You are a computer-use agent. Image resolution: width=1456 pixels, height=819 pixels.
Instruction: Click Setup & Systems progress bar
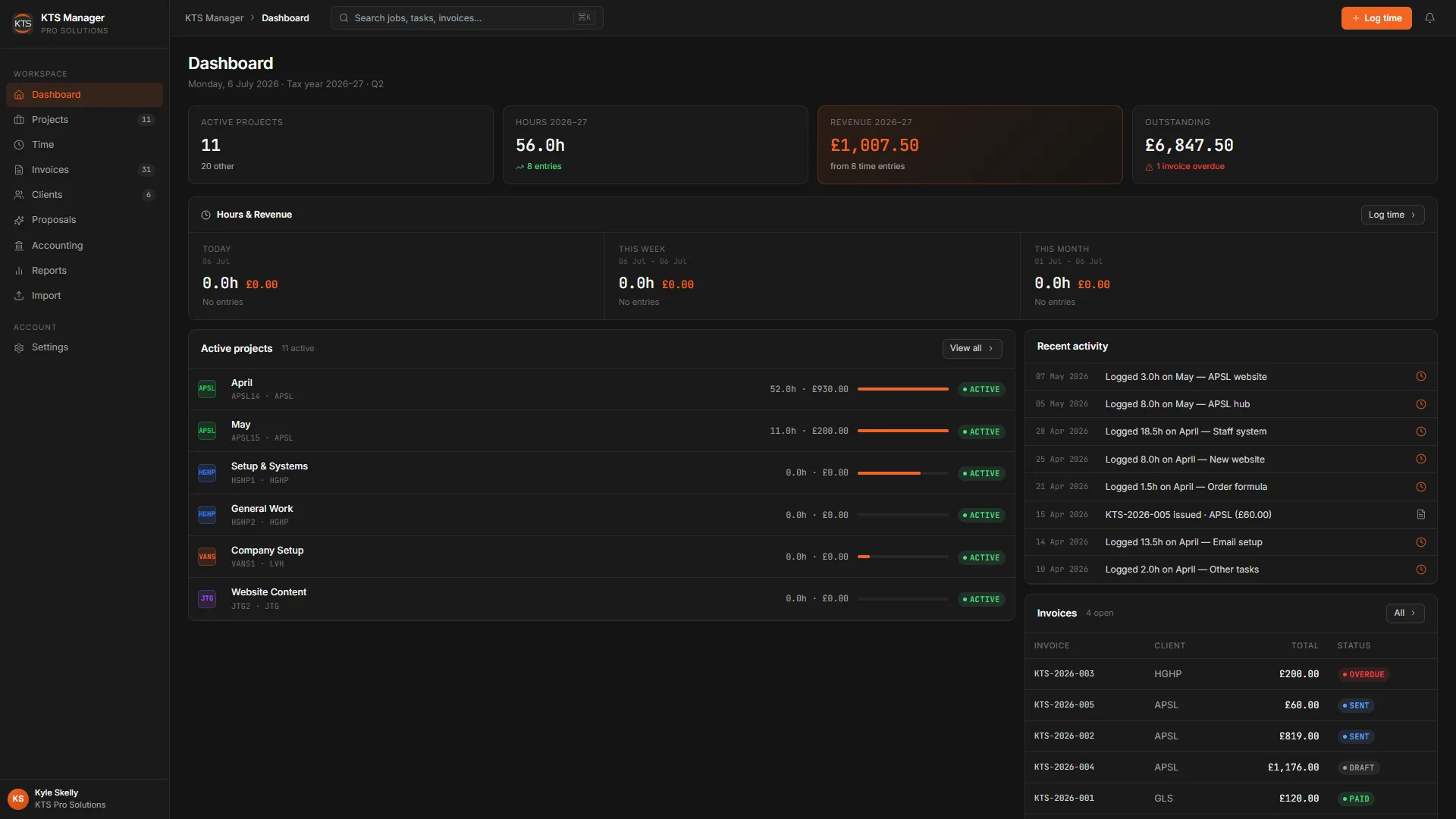tap(902, 473)
